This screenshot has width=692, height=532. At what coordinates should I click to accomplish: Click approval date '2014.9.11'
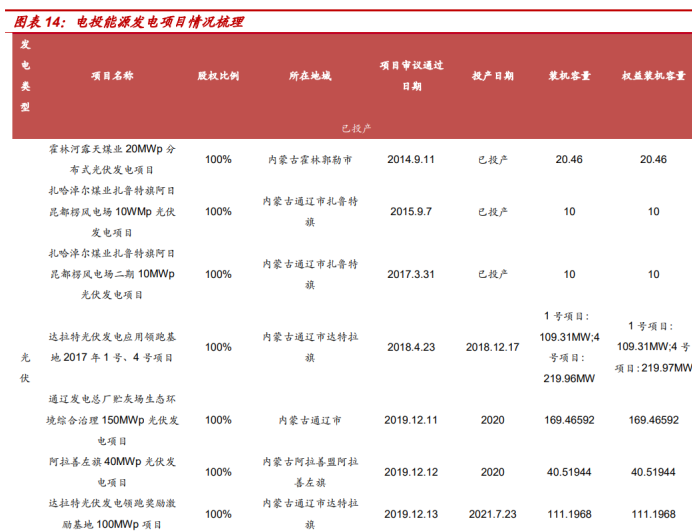[x=411, y=159]
